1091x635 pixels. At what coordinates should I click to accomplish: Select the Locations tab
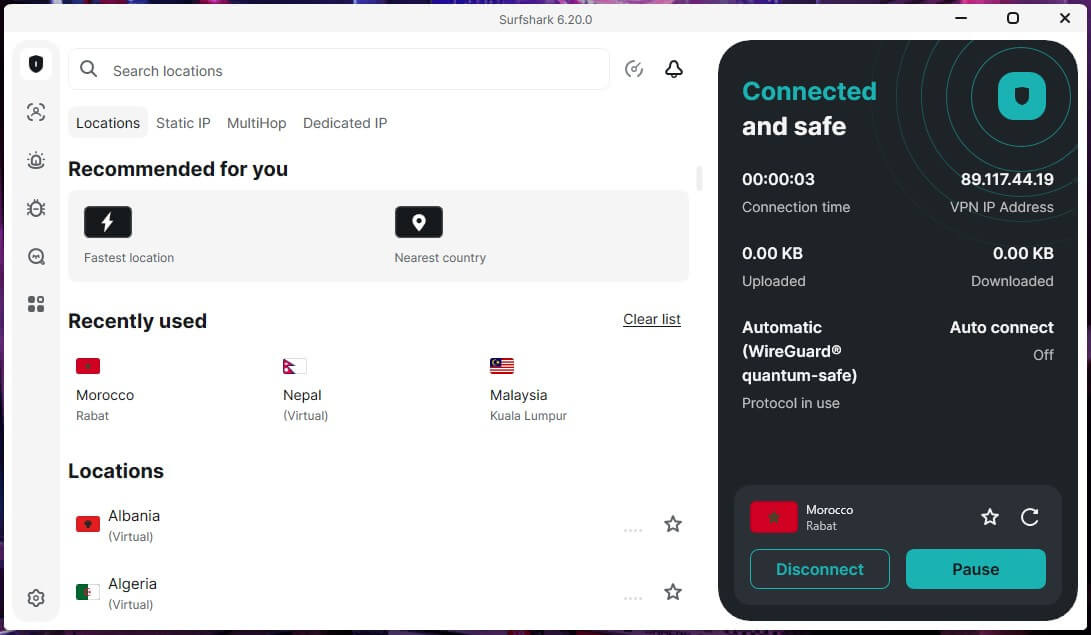(108, 123)
